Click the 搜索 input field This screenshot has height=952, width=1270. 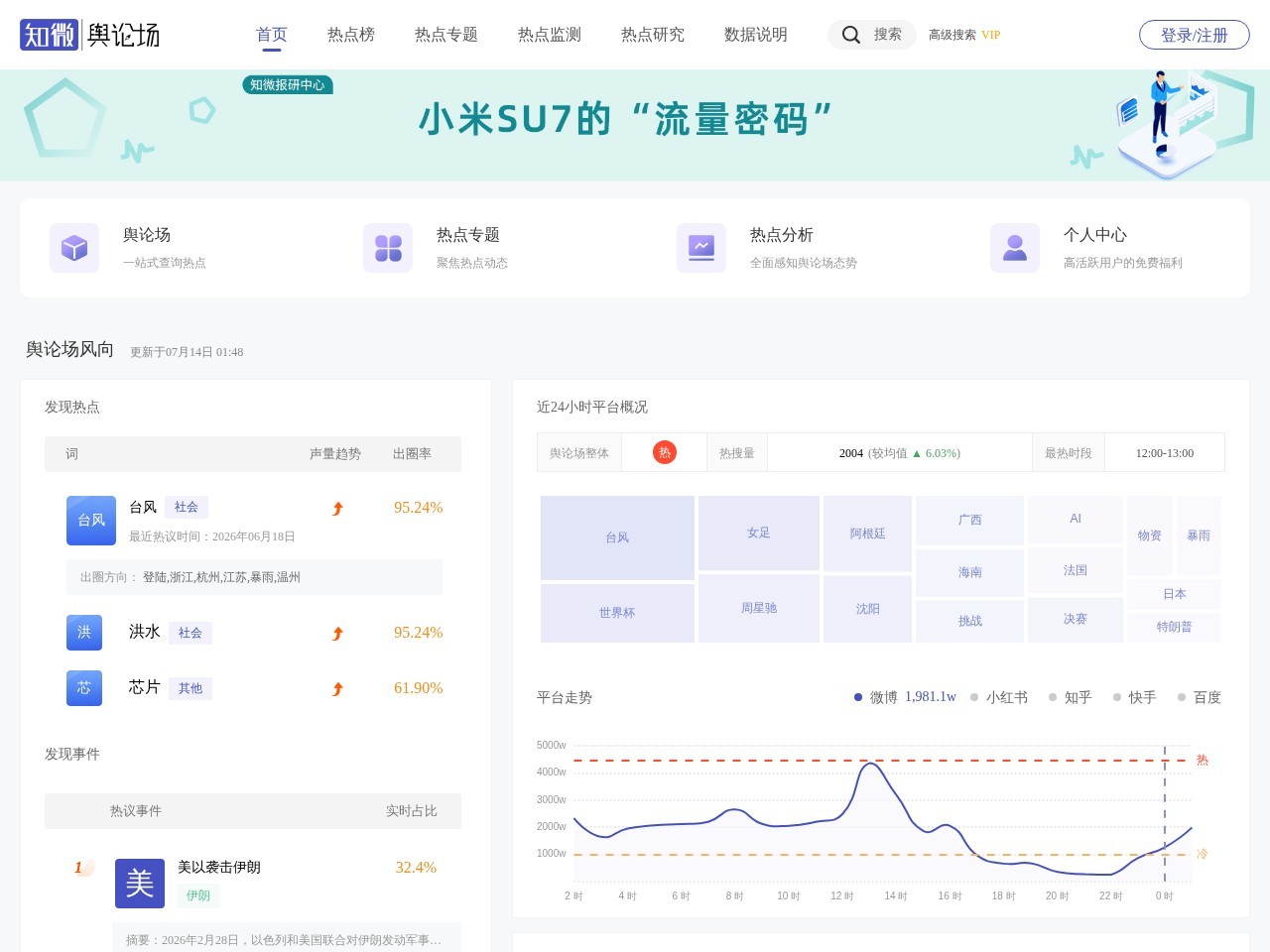pos(872,35)
